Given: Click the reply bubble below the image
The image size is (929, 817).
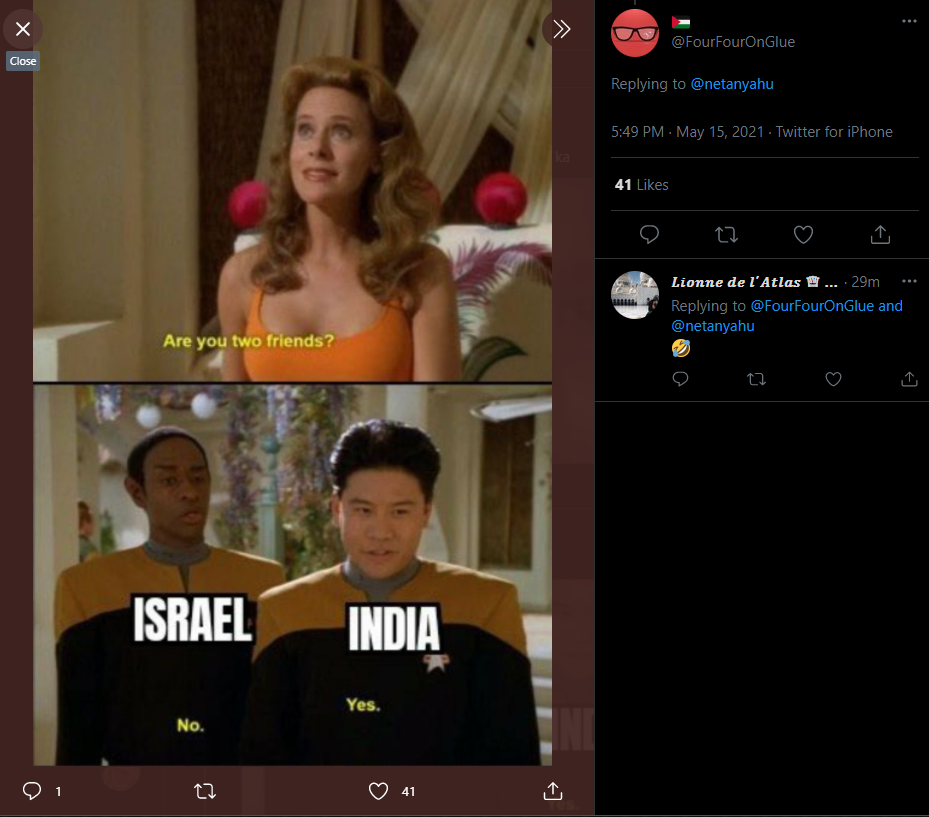Looking at the screenshot, I should 32,791.
